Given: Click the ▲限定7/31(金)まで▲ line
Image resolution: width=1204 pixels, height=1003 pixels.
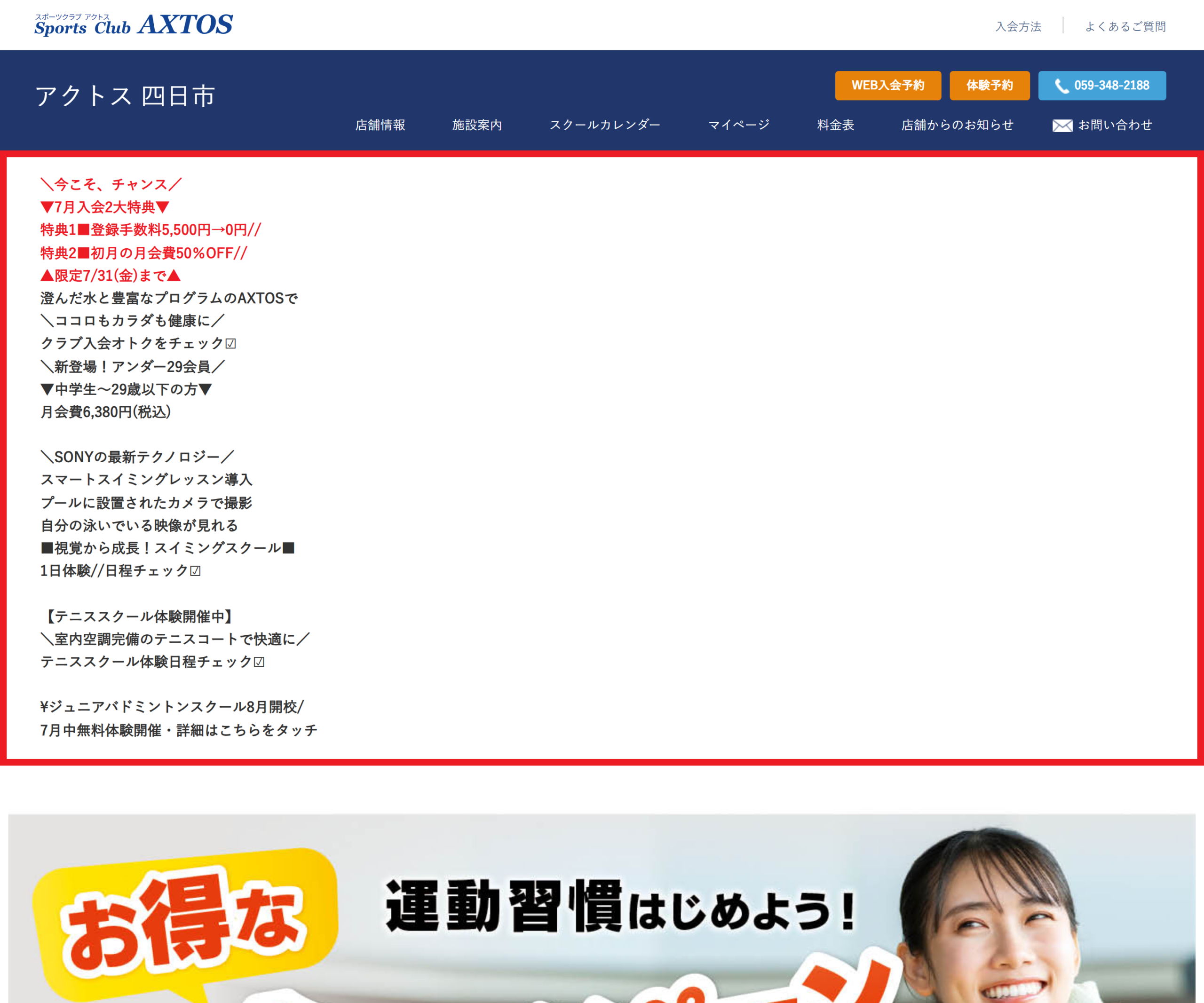Looking at the screenshot, I should pos(111,276).
